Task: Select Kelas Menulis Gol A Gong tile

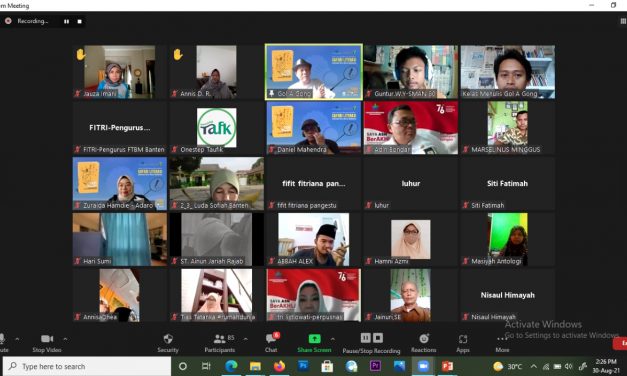Action: tap(508, 72)
